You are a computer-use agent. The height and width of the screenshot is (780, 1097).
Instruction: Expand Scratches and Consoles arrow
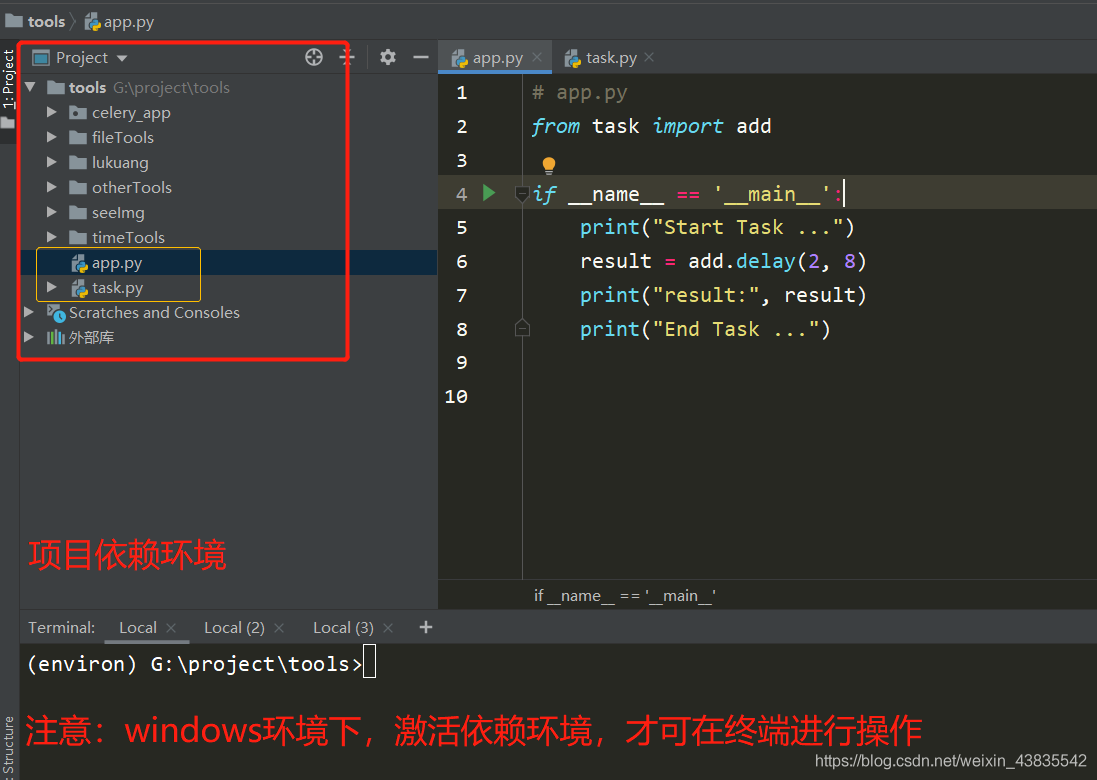point(29,312)
